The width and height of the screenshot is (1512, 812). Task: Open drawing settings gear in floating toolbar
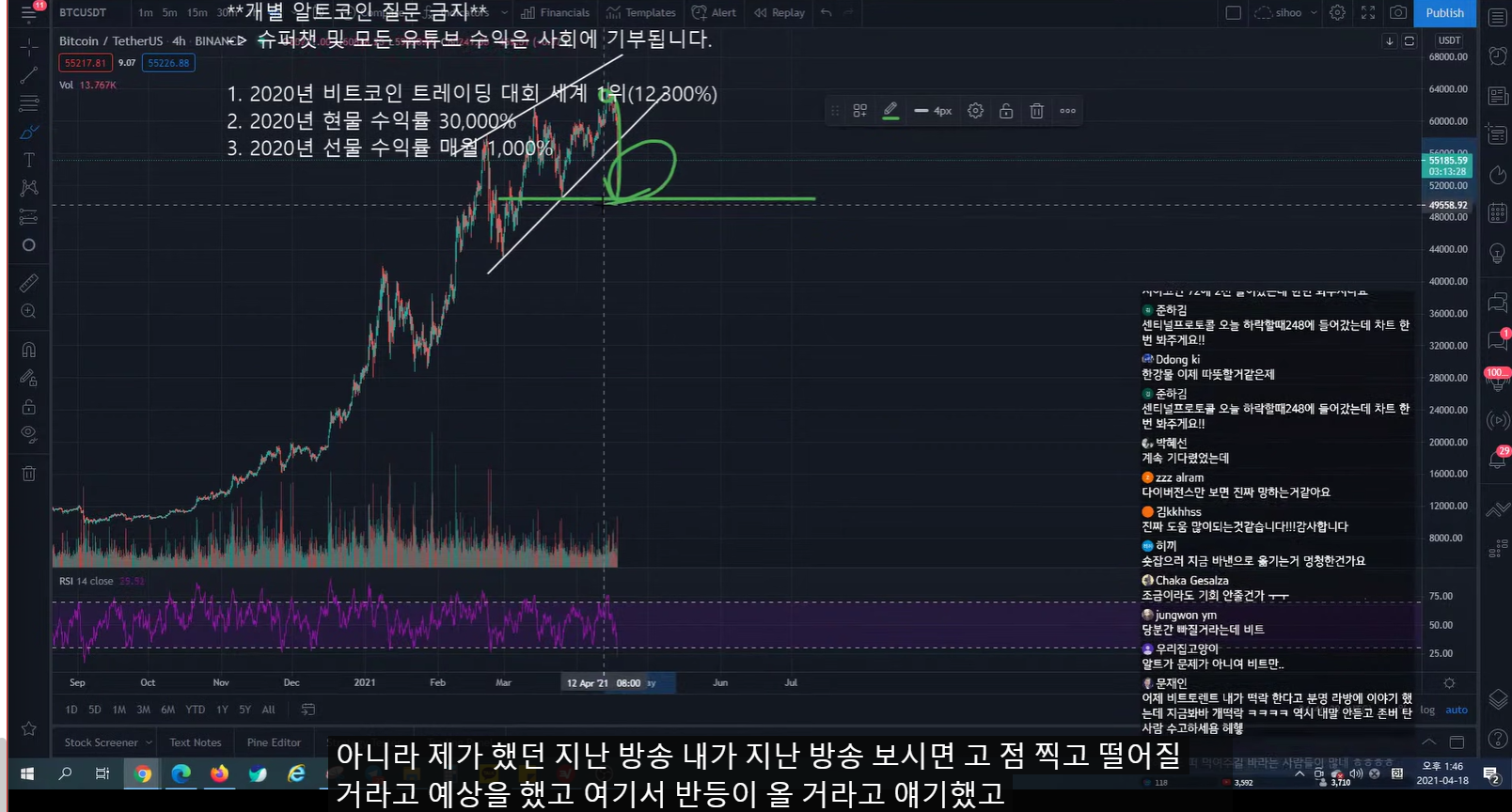(x=975, y=111)
